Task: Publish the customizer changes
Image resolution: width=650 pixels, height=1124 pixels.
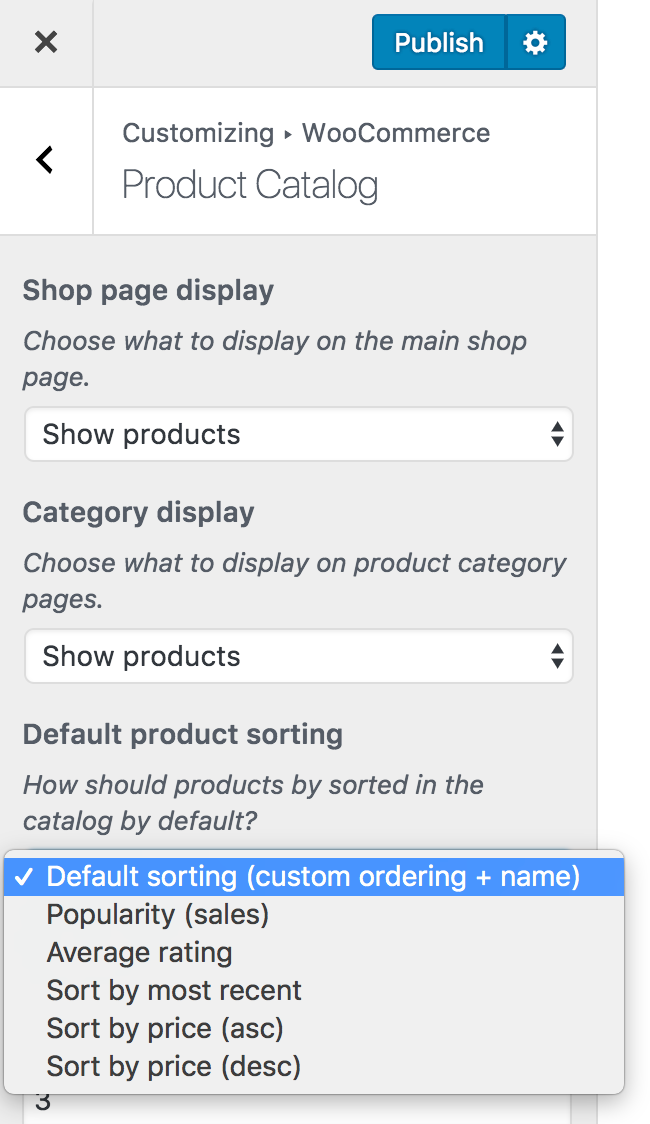Action: click(439, 42)
